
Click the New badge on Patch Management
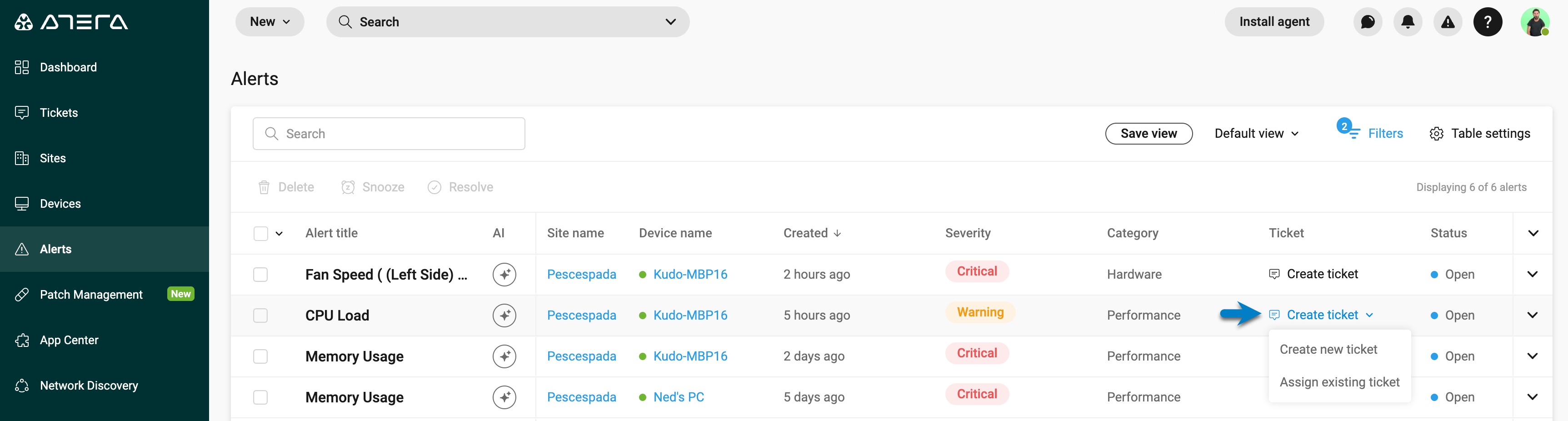(x=181, y=294)
